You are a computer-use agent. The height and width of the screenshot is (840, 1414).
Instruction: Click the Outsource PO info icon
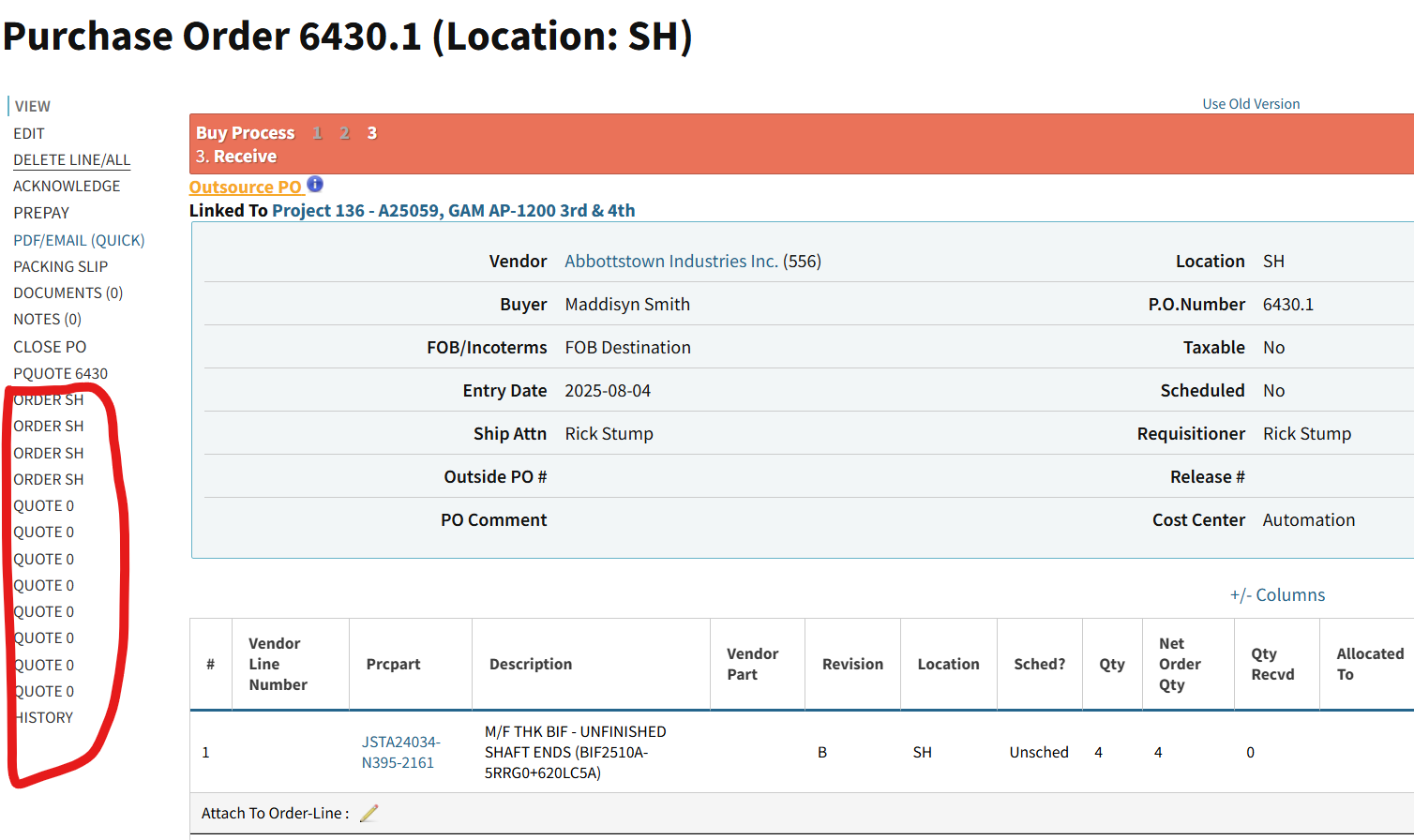pyautogui.click(x=315, y=184)
